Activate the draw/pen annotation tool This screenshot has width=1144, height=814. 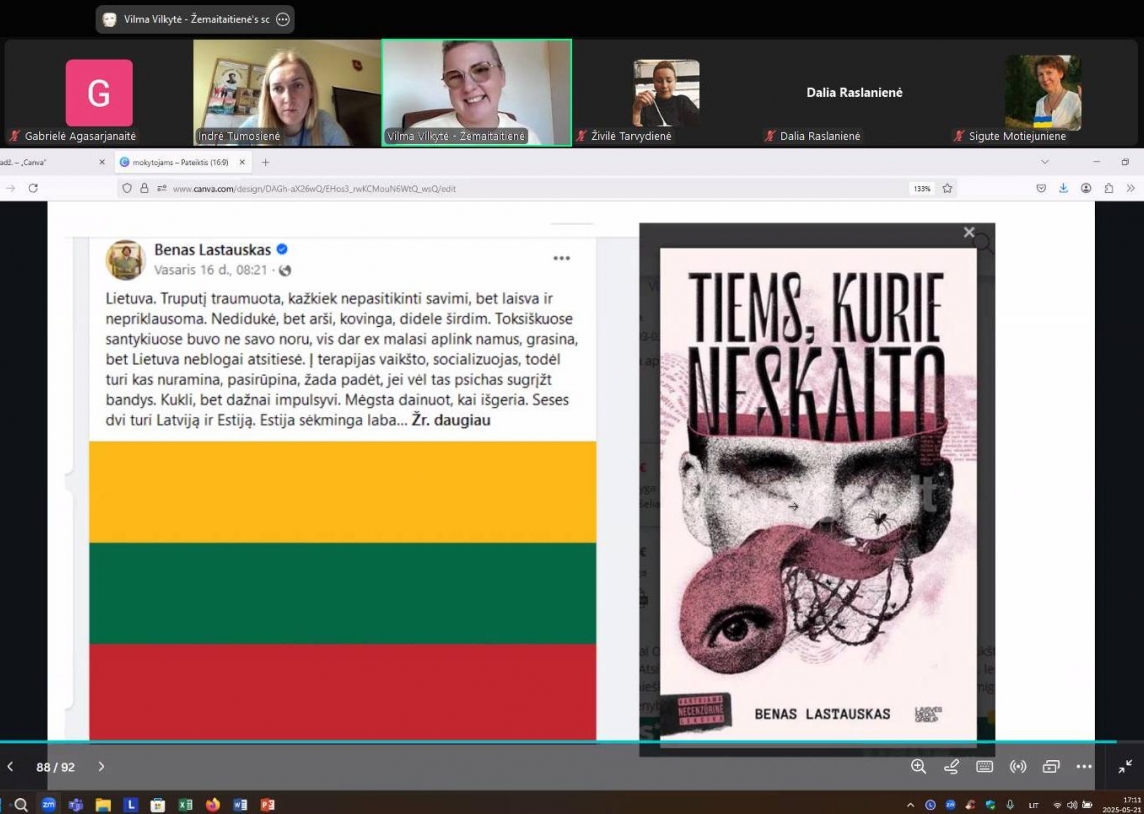click(951, 766)
